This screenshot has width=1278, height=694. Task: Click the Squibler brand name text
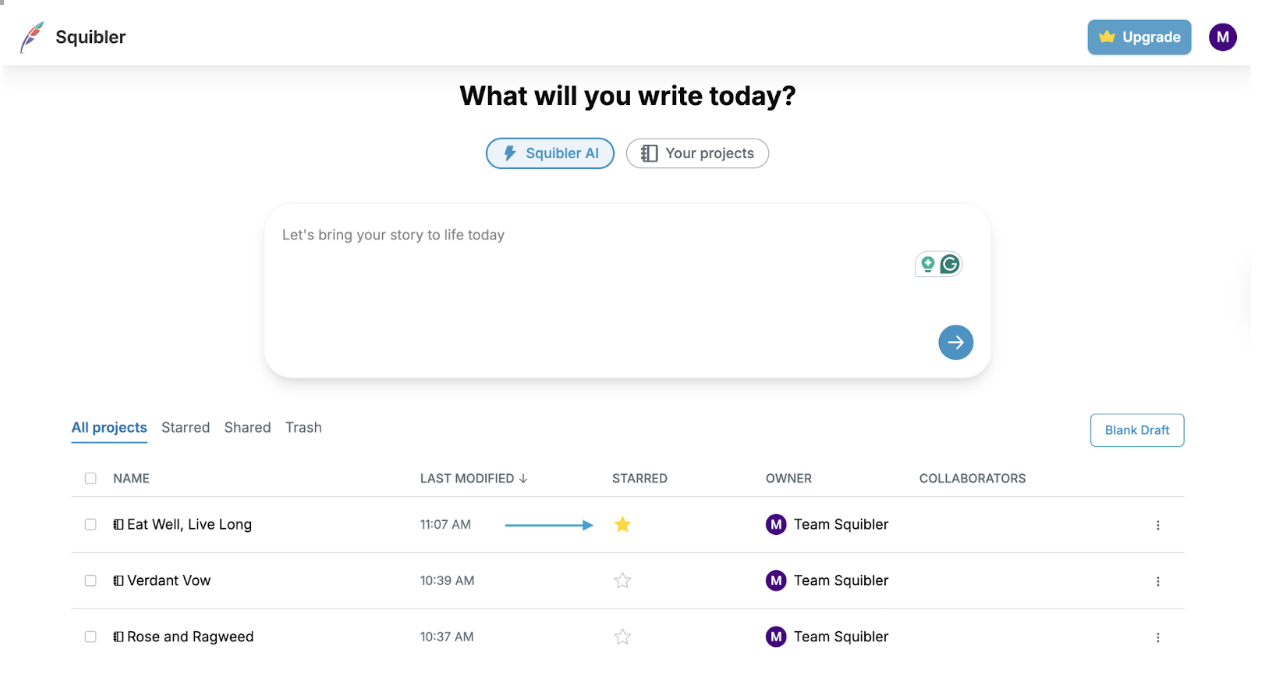click(90, 38)
